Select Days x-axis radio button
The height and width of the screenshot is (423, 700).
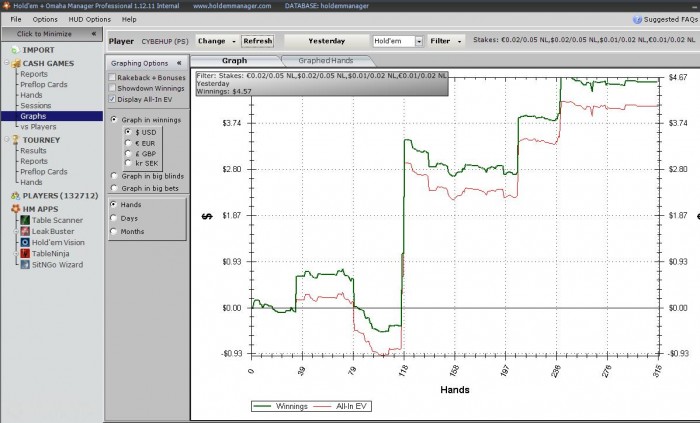click(113, 218)
